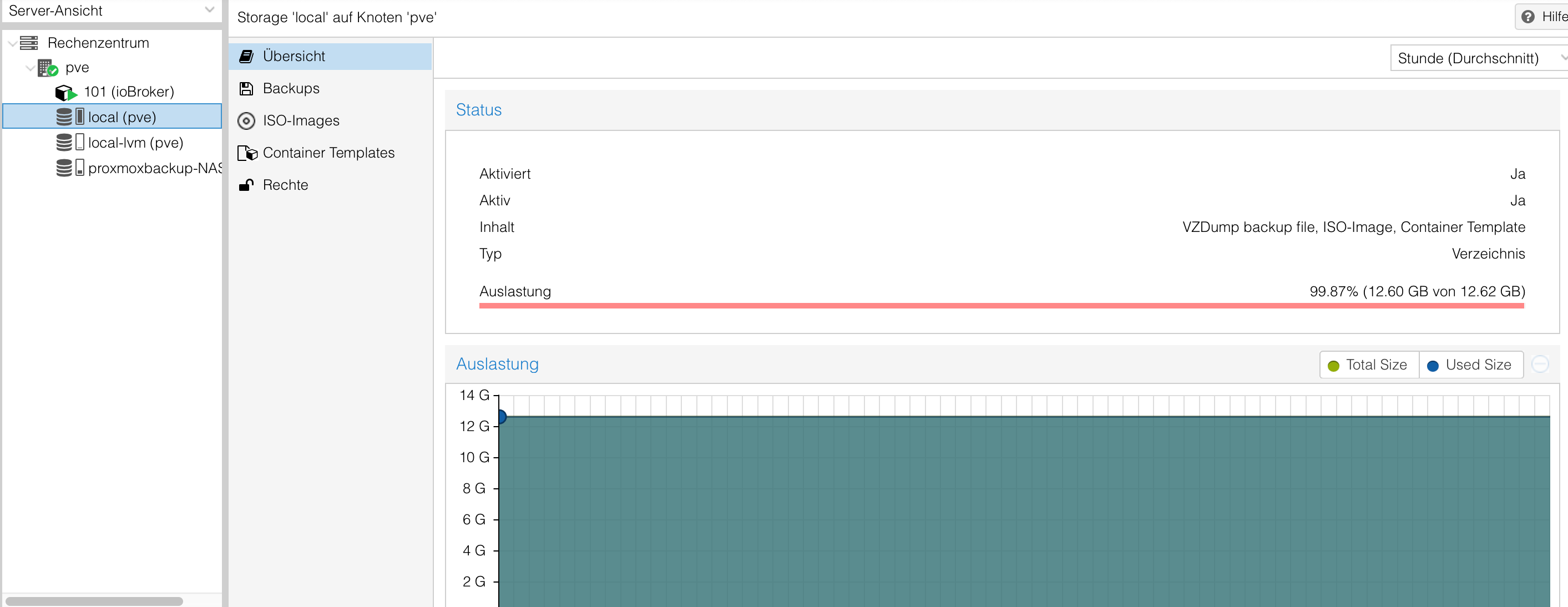Click the ioBroker container cube icon
Viewport: 1568px width, 607px height.
(65, 93)
